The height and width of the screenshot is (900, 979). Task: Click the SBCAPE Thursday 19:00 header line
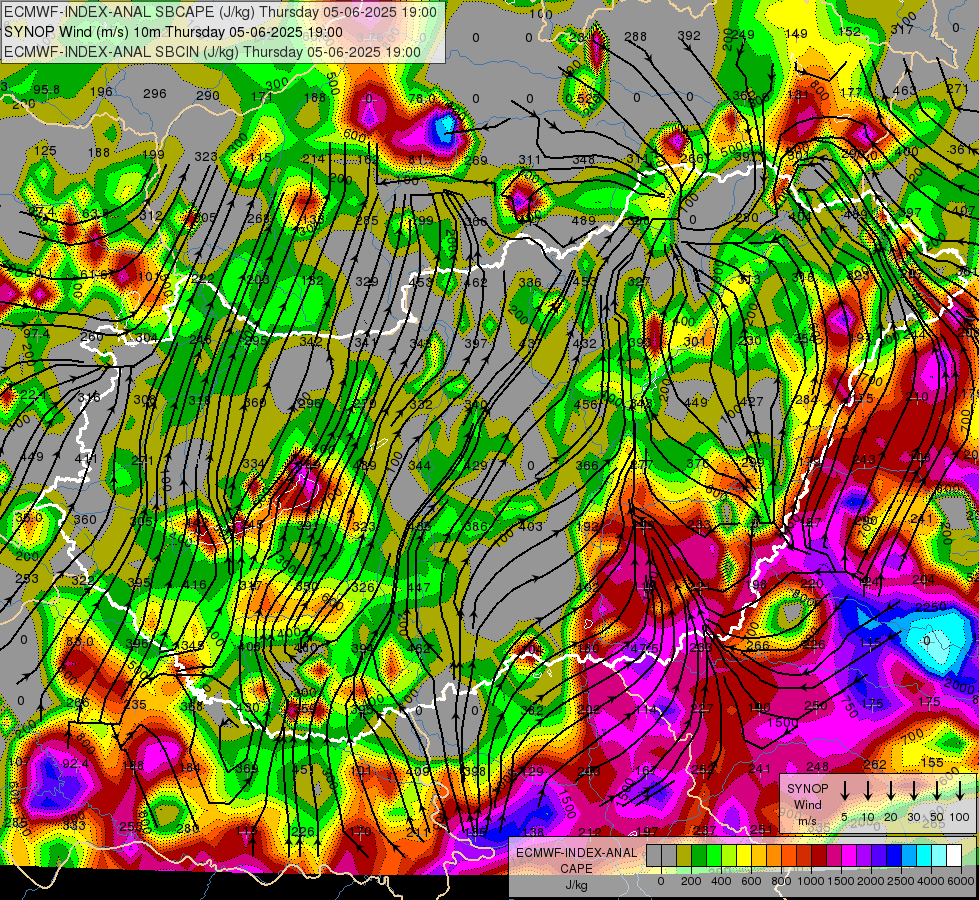pyautogui.click(x=220, y=12)
